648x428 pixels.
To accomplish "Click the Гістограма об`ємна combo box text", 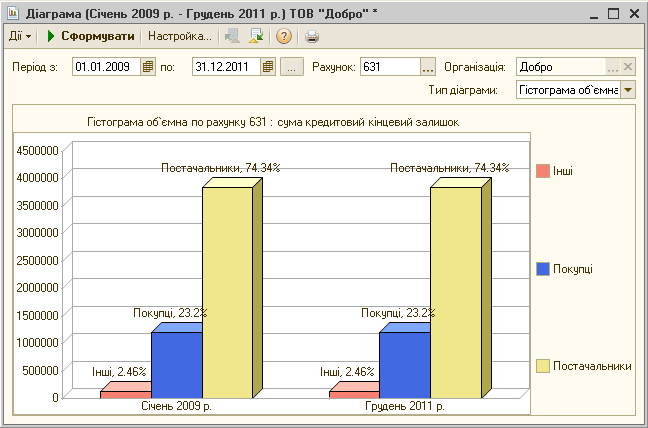I will coord(568,90).
